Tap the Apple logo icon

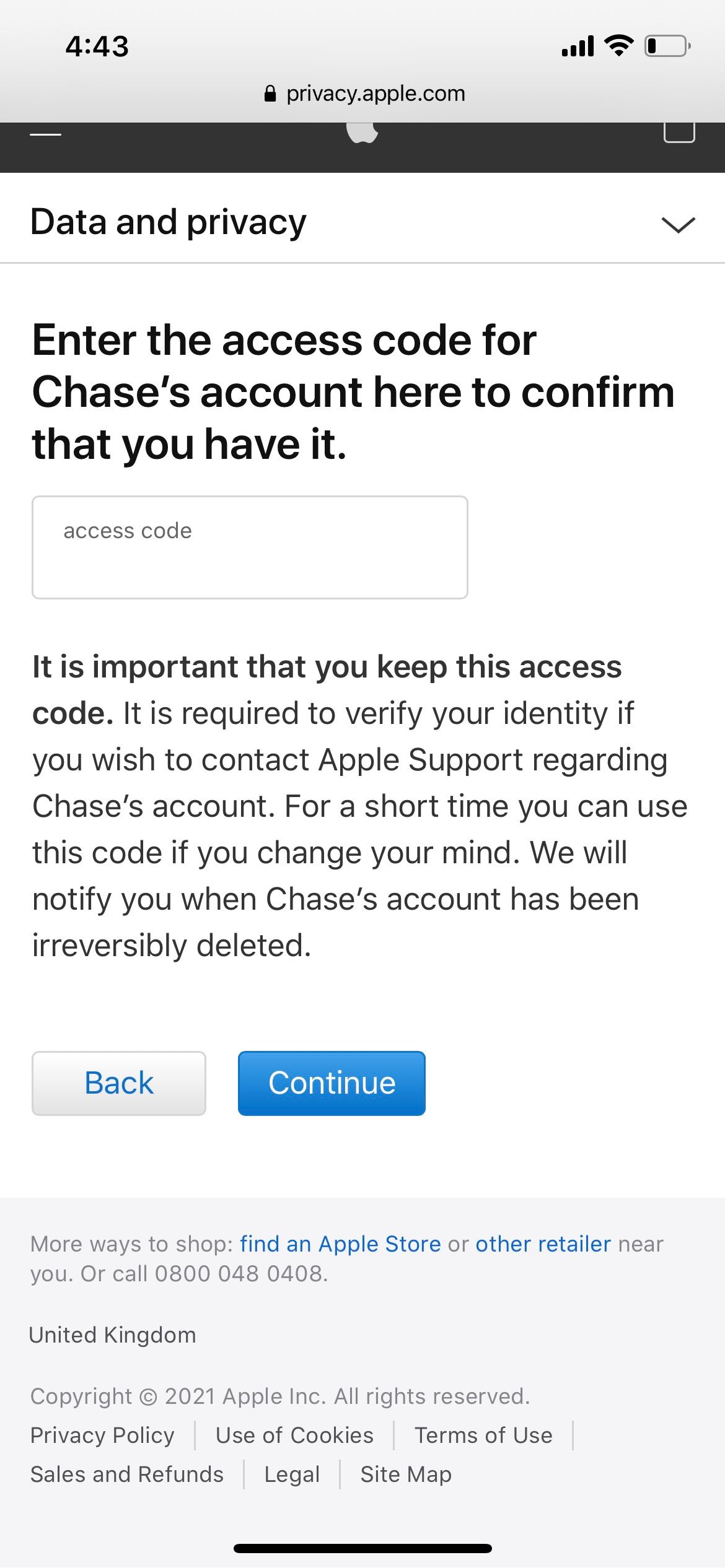click(x=362, y=132)
